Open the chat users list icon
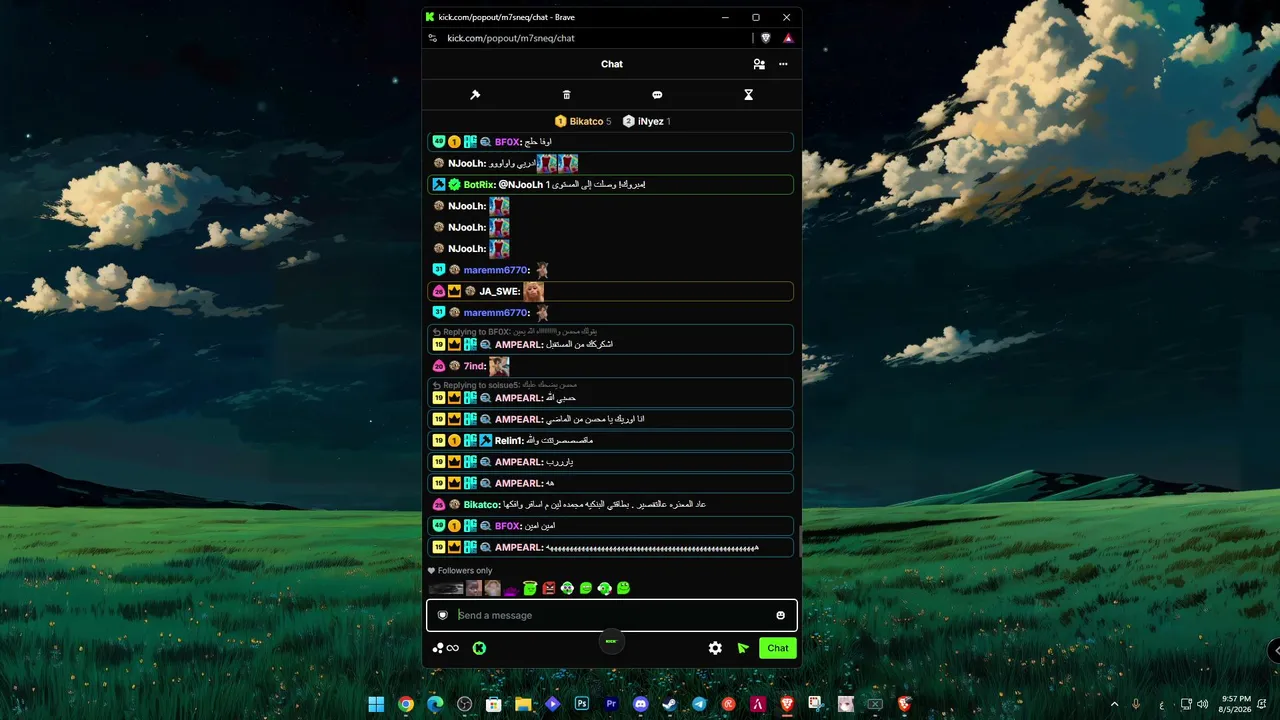The width and height of the screenshot is (1280, 720). pos(759,64)
